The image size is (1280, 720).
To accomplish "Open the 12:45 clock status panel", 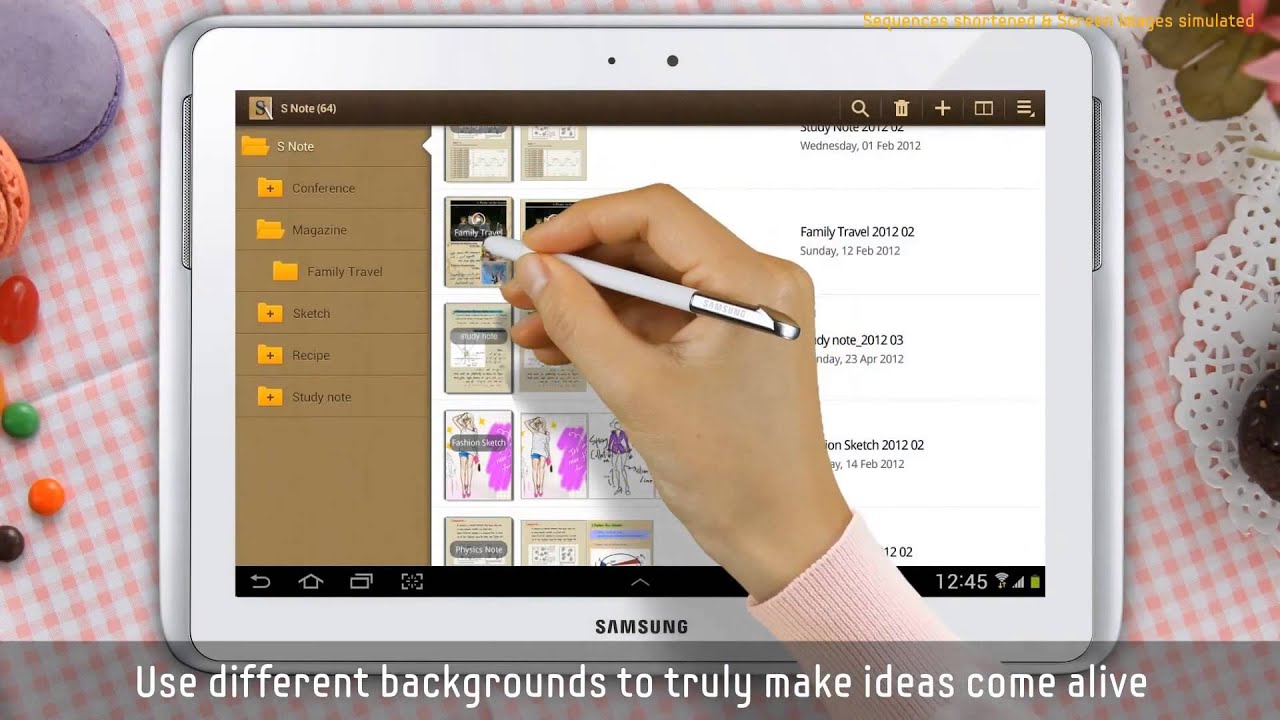I will point(961,582).
